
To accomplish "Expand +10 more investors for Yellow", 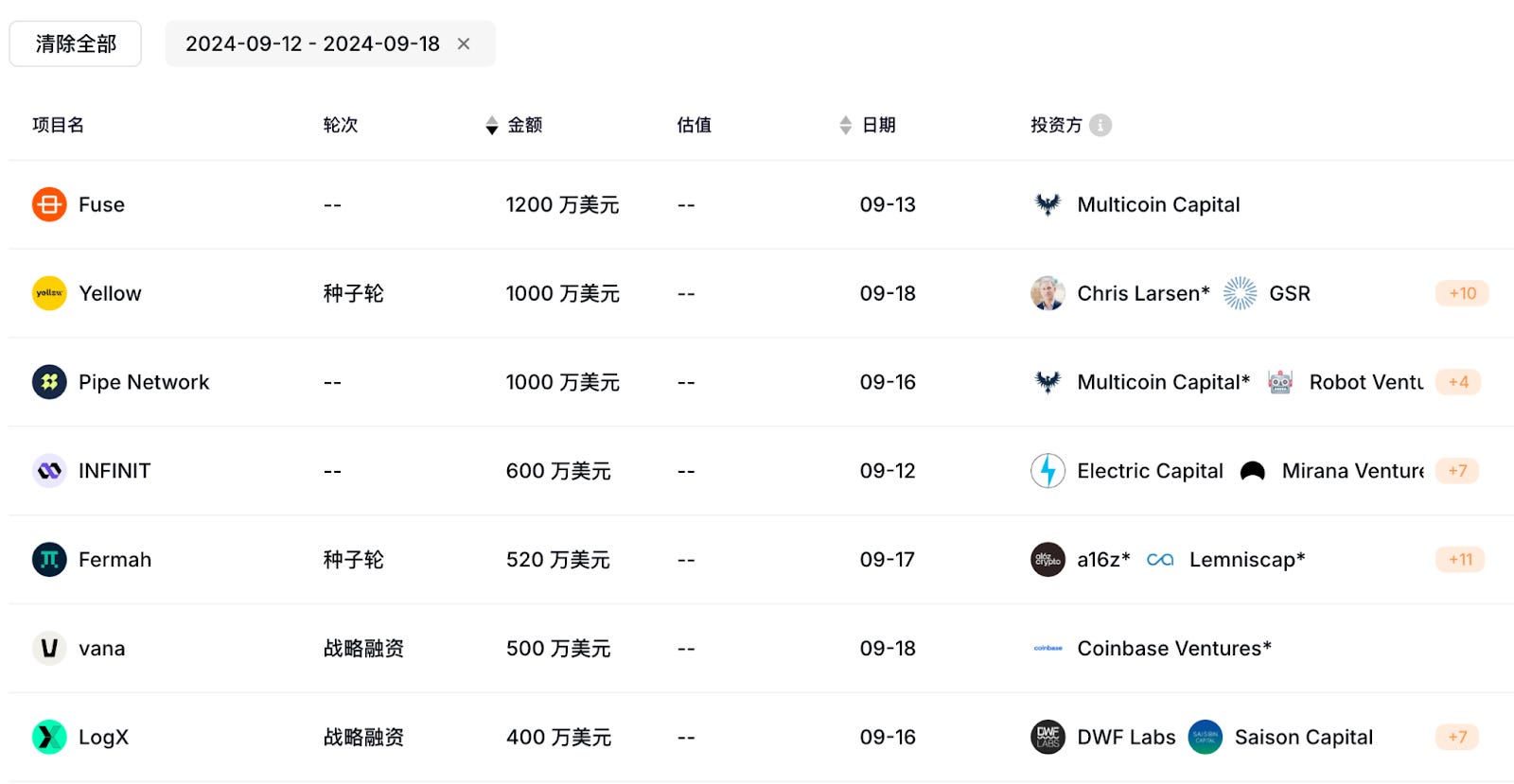I will point(1462,293).
